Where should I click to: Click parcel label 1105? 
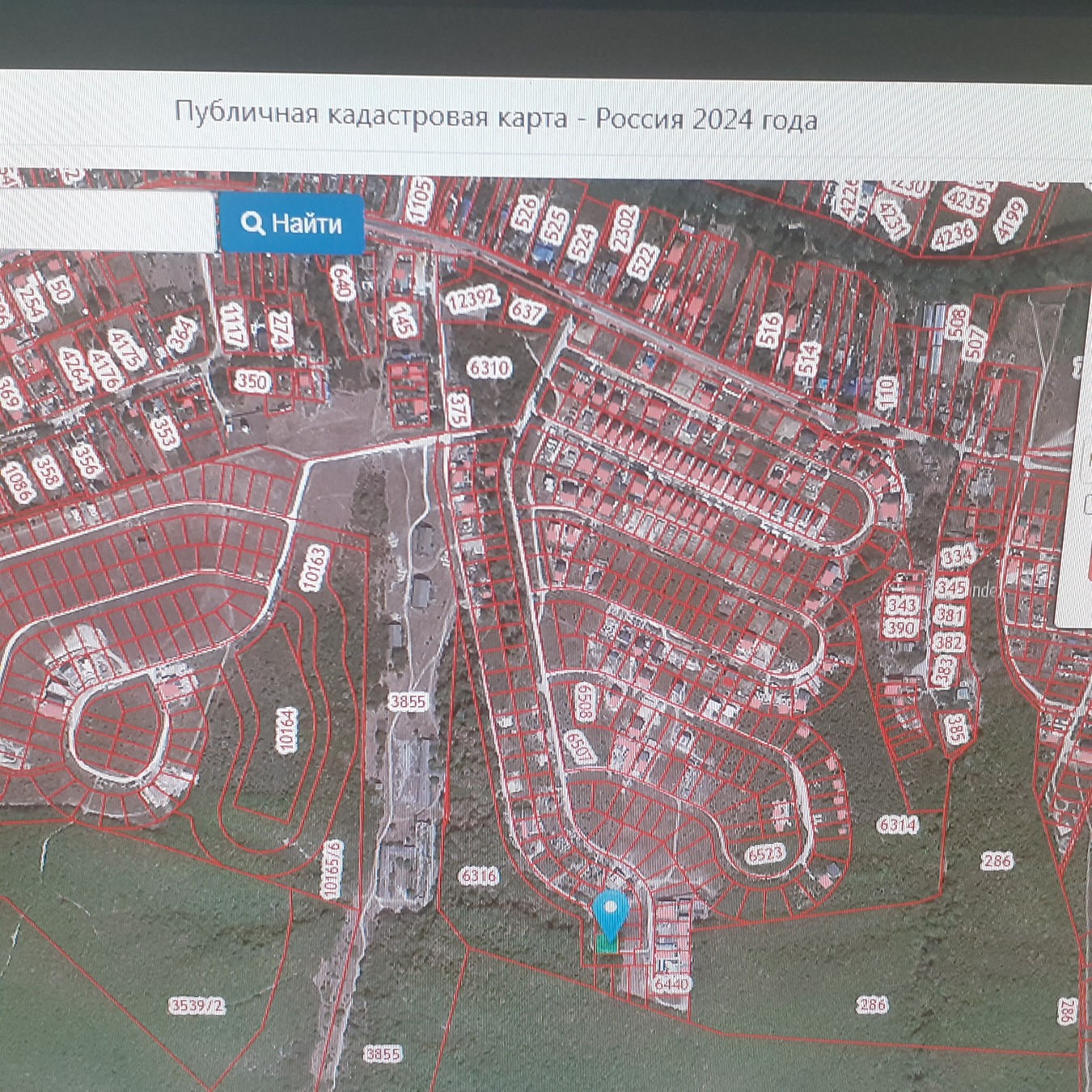click(x=420, y=200)
